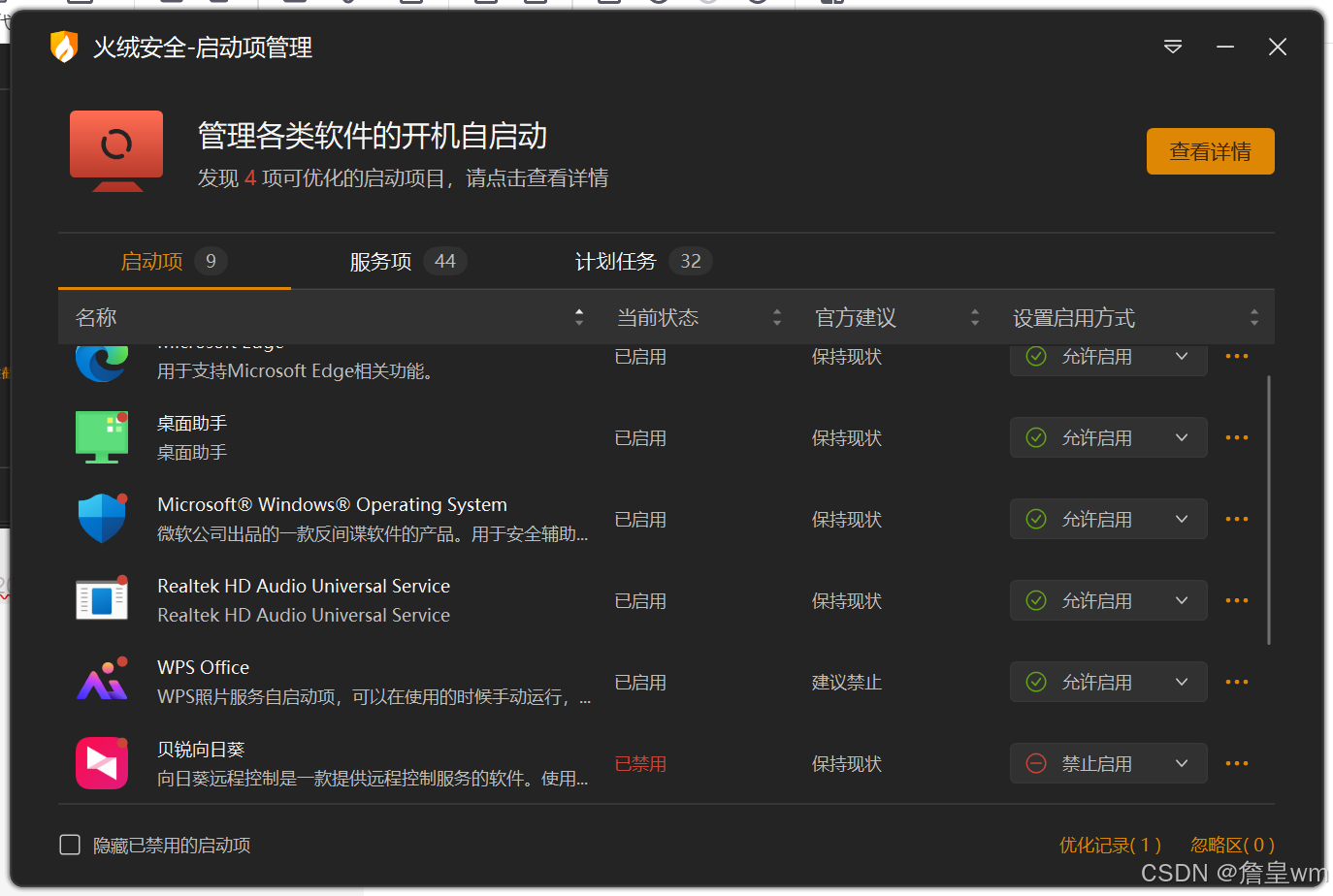Minimize the 火绒安全 window
Image resolution: width=1333 pixels, height=896 pixels.
click(1225, 47)
